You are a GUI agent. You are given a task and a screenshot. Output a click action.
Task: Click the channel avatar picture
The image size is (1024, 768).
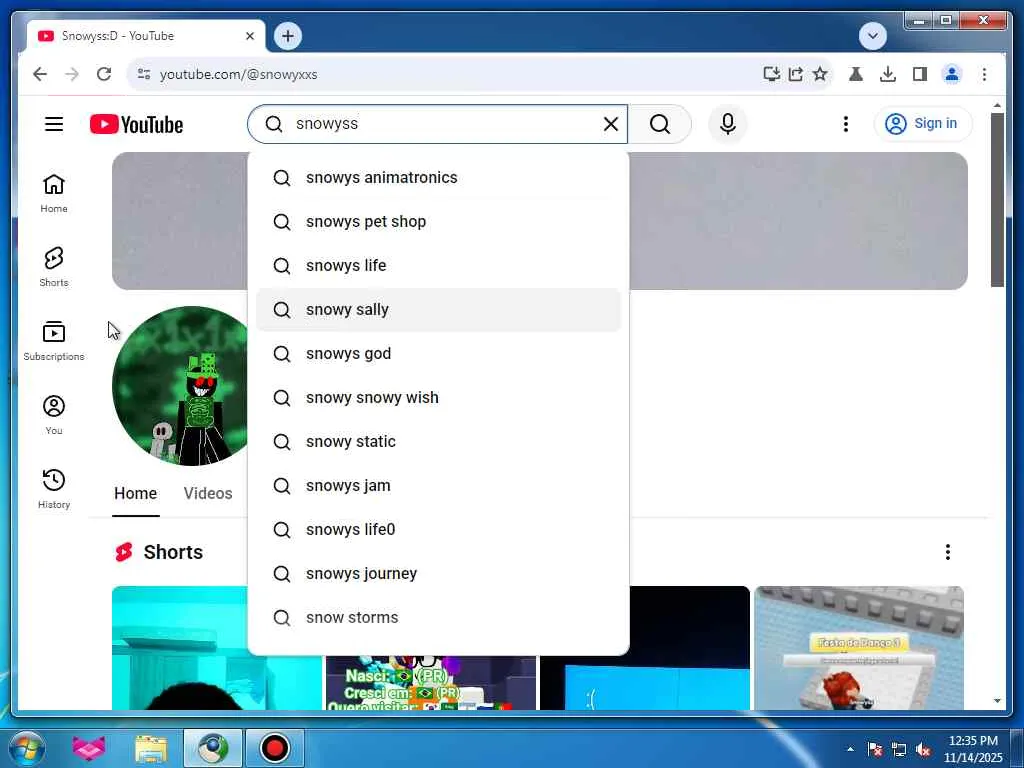(x=180, y=386)
